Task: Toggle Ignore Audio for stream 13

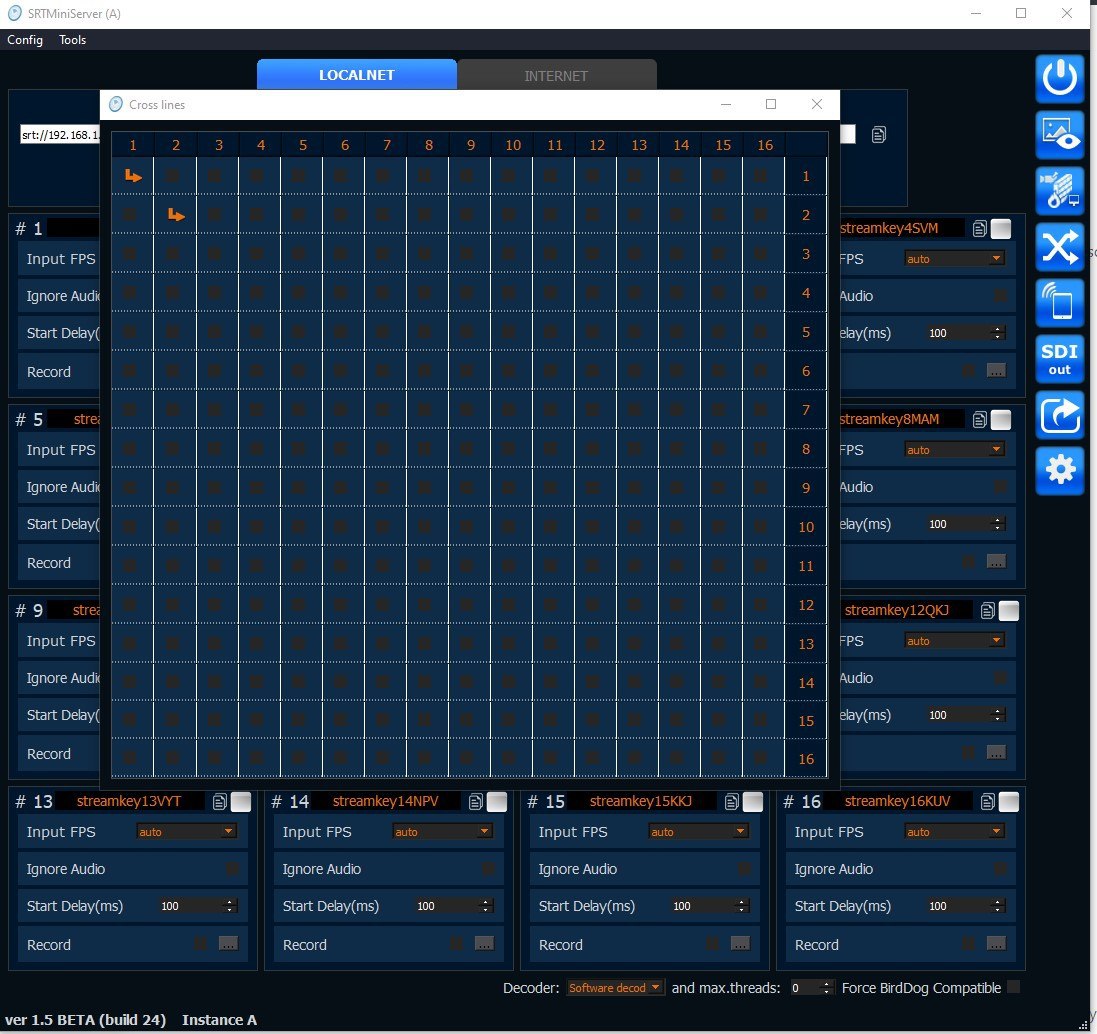Action: [232, 869]
